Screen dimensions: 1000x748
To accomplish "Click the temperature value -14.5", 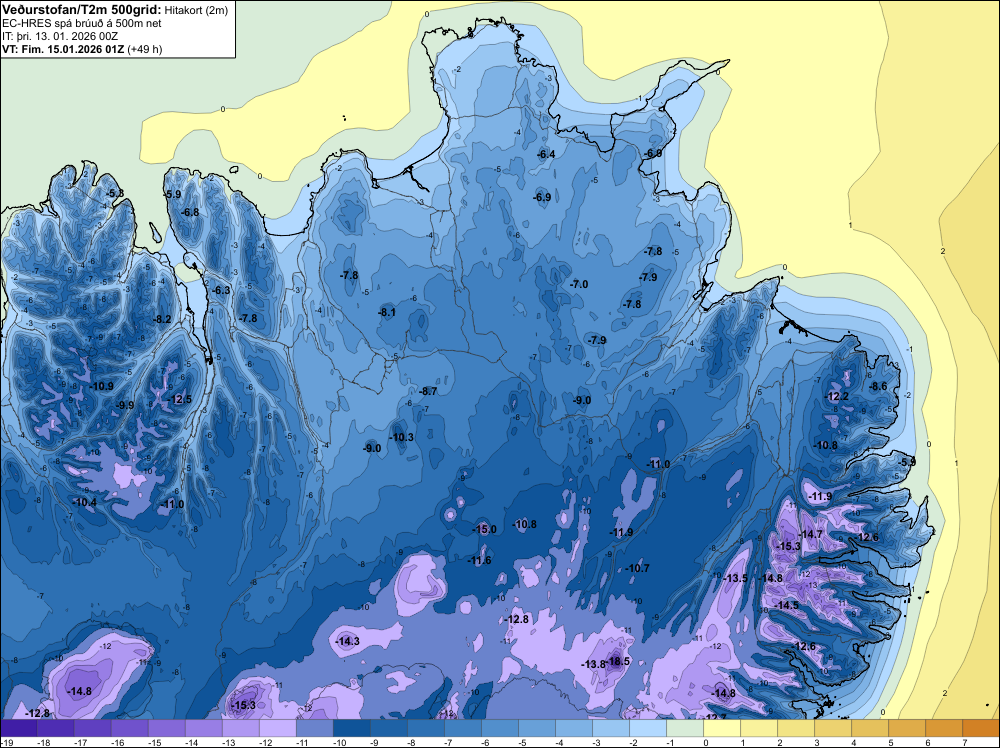I will [787, 605].
